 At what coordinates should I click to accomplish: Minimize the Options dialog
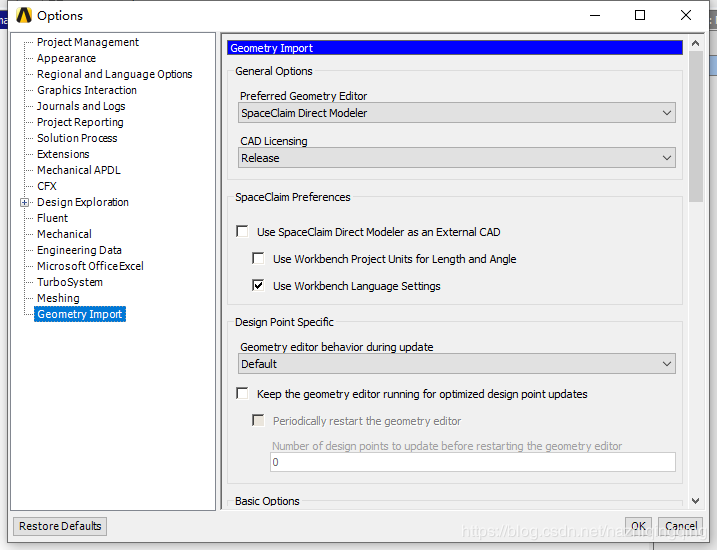click(595, 15)
